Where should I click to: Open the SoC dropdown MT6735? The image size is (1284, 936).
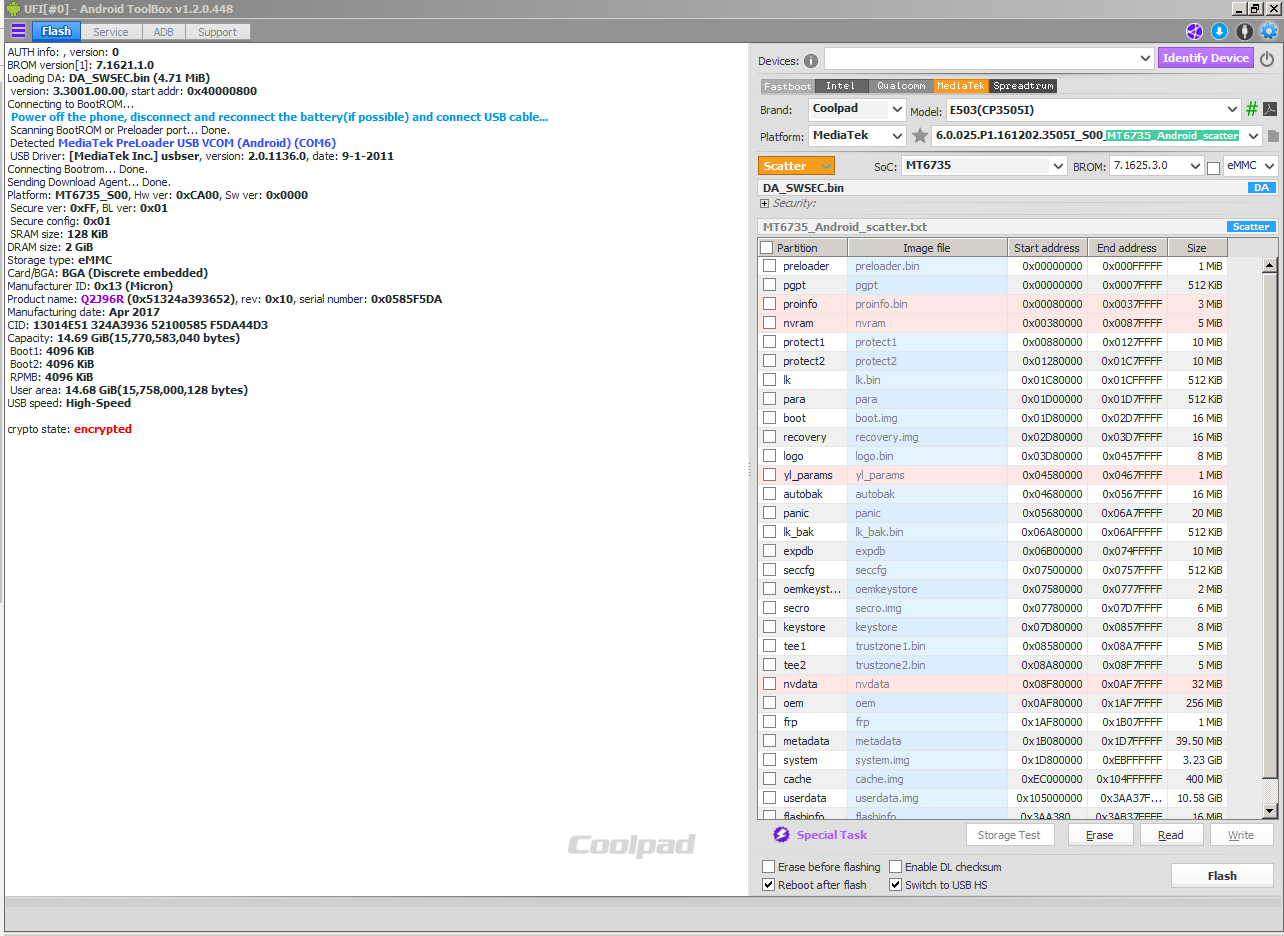tap(984, 166)
